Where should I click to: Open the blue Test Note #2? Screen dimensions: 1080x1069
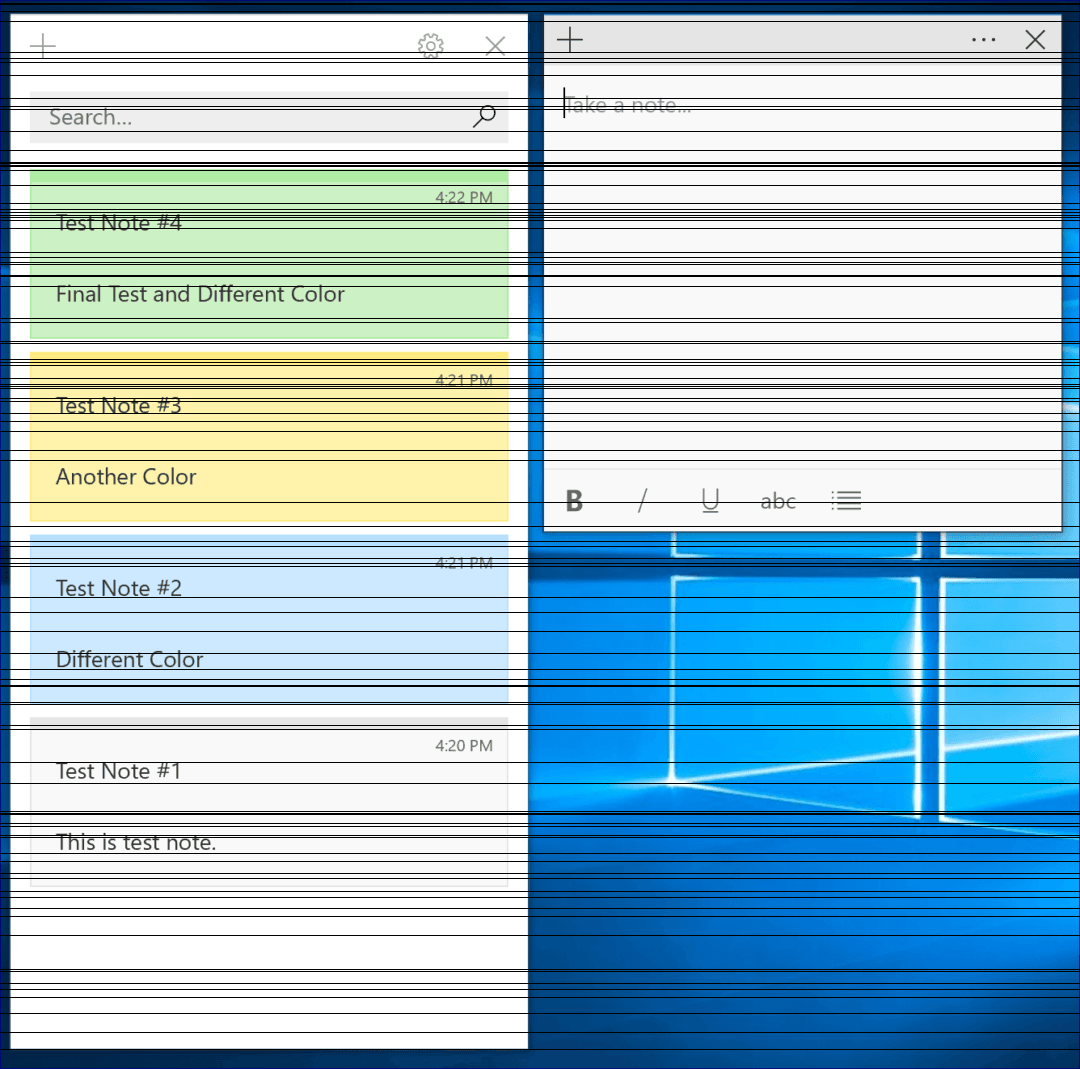point(270,615)
